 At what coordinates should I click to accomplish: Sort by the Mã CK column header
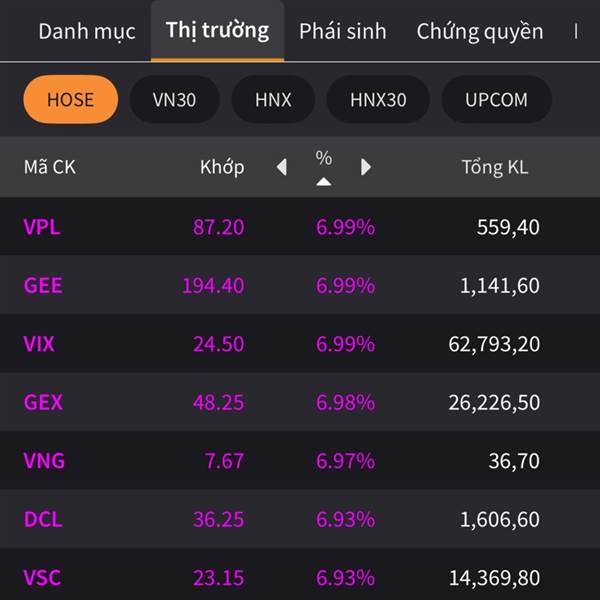coord(50,167)
